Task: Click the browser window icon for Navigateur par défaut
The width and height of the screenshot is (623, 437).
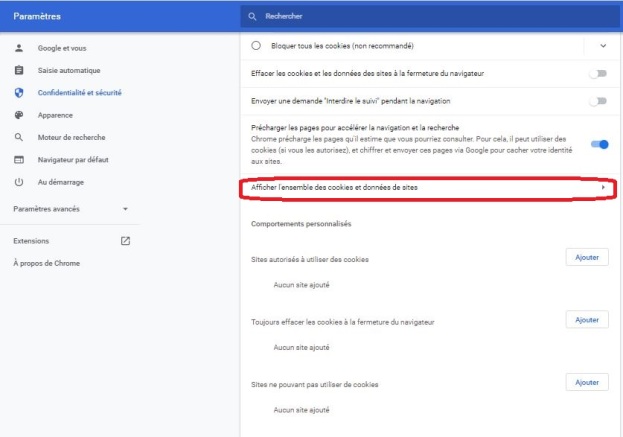Action: pyautogui.click(x=19, y=160)
